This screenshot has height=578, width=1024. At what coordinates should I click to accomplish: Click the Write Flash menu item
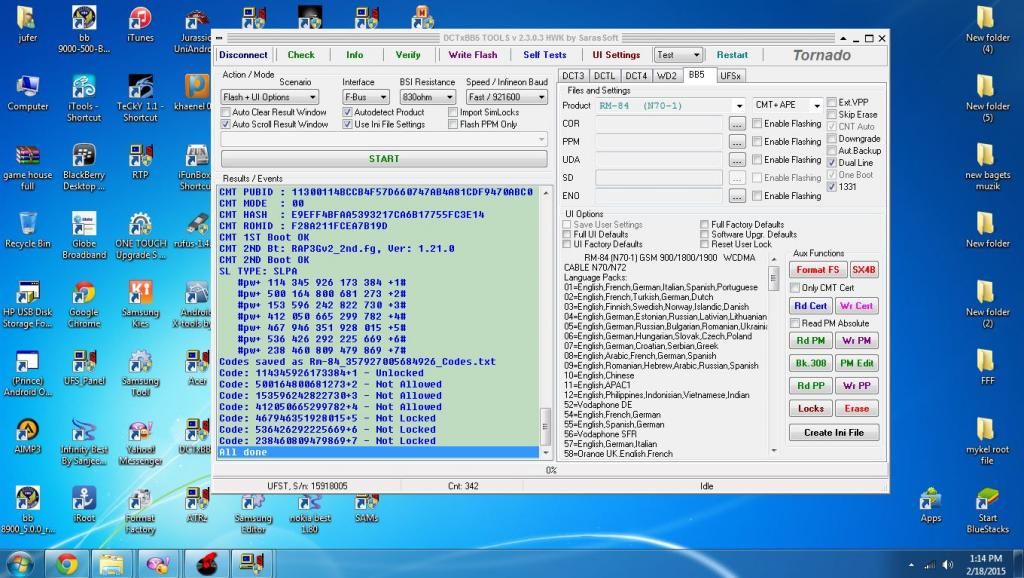(472, 55)
